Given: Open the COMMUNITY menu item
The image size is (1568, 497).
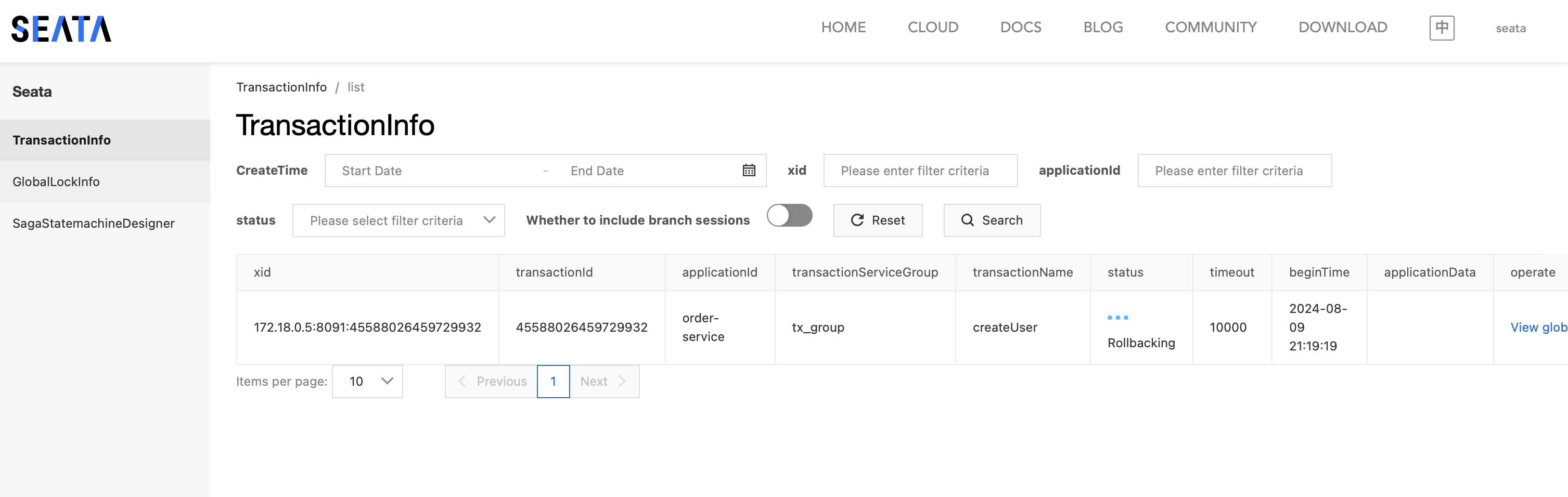Looking at the screenshot, I should [x=1211, y=28].
